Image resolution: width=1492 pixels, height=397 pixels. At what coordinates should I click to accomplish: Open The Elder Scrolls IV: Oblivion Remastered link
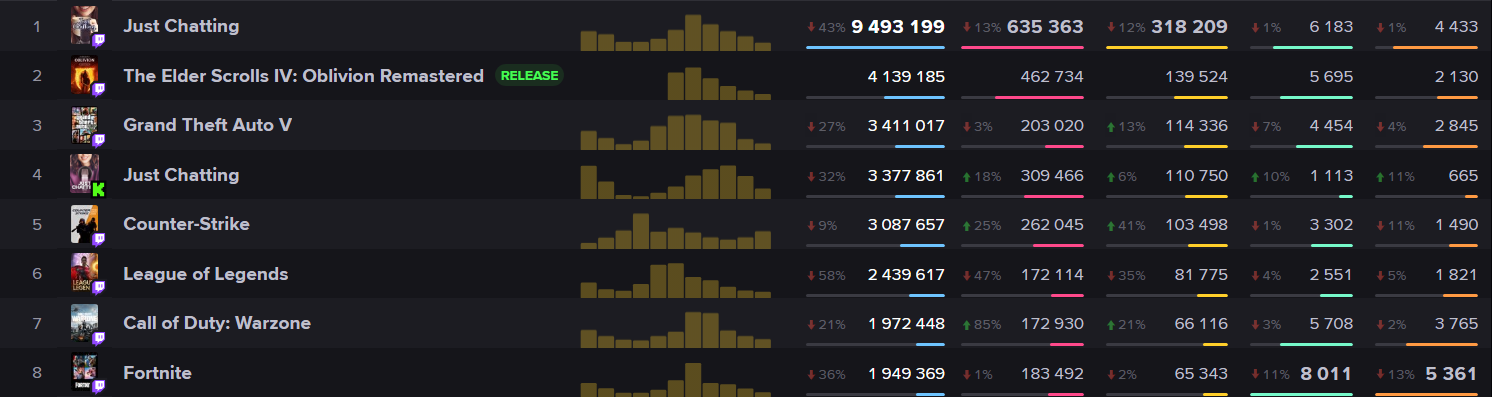[303, 76]
